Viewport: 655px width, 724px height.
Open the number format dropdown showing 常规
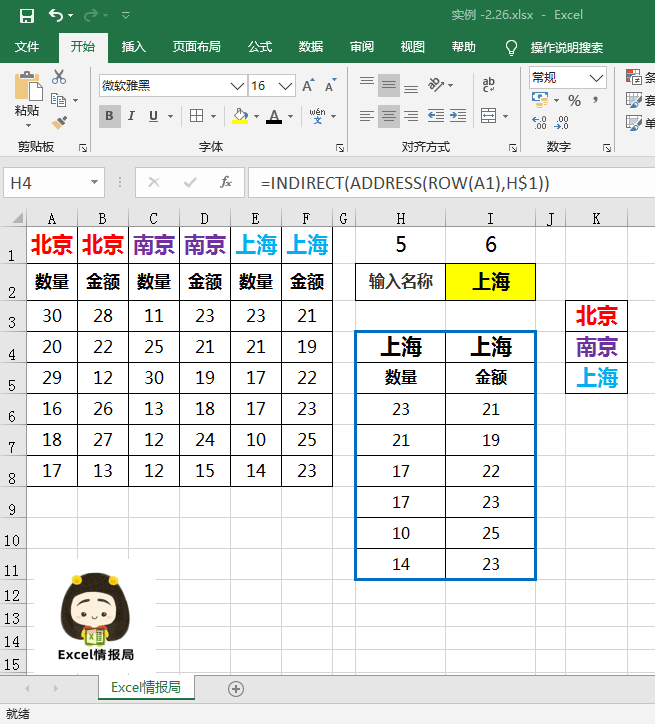coord(597,77)
